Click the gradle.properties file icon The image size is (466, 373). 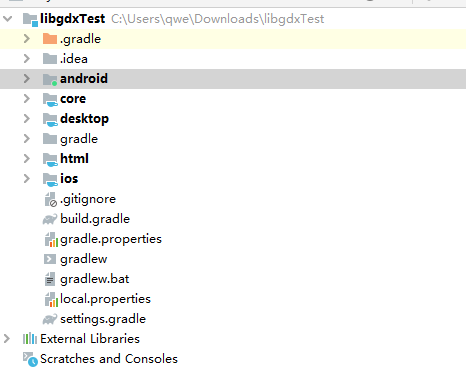[51, 239]
